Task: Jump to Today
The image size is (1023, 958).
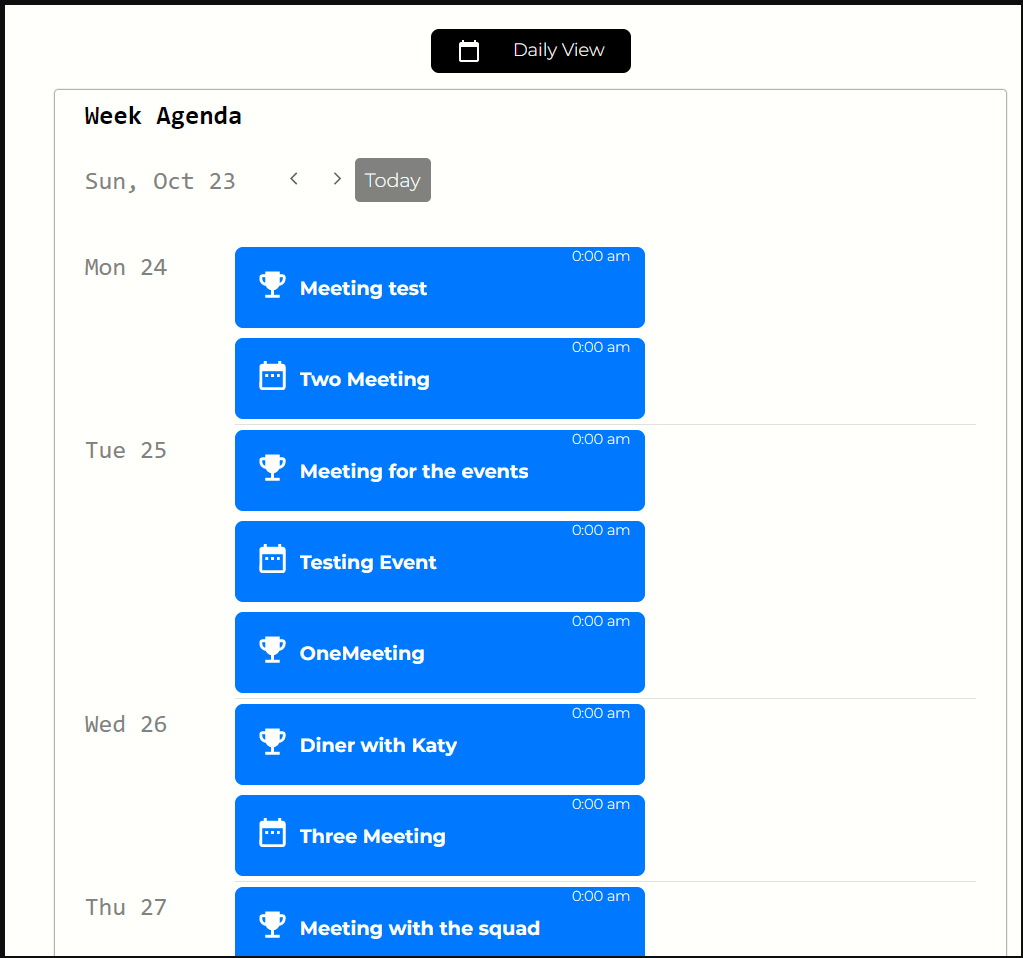Action: click(x=392, y=180)
